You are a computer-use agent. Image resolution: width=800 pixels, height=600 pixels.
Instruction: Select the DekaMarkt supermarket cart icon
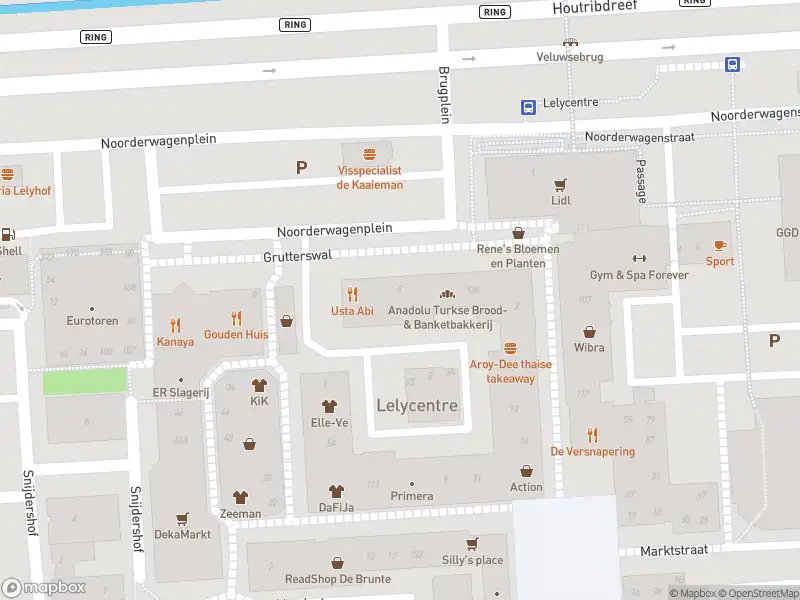[x=182, y=518]
